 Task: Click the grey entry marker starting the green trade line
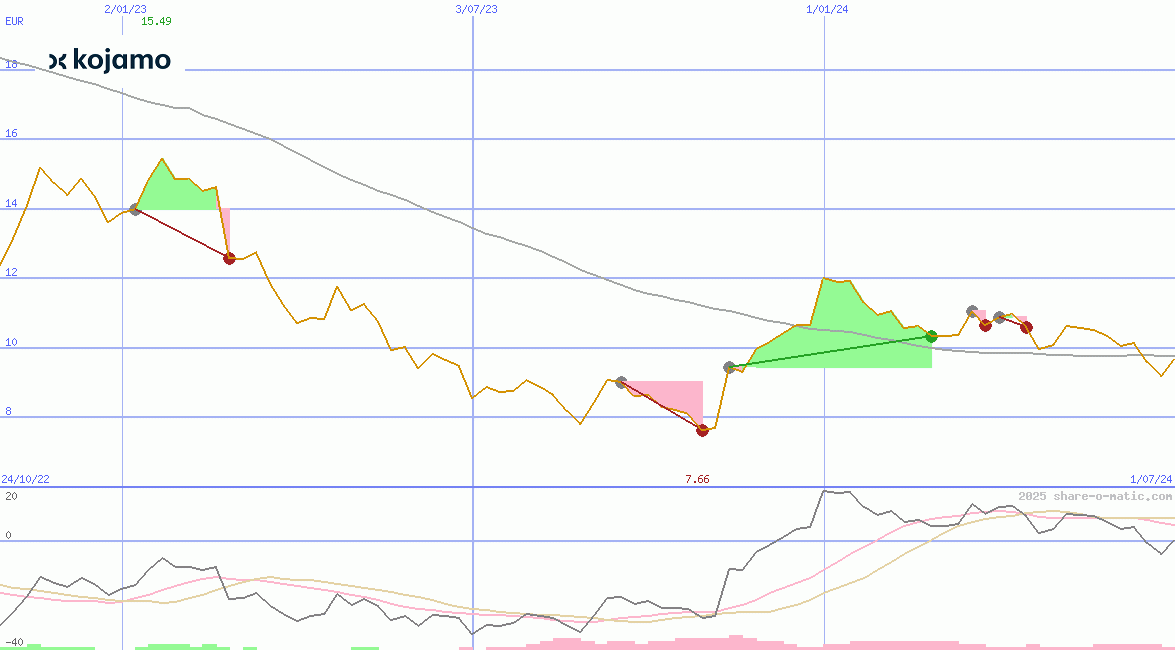(x=729, y=367)
